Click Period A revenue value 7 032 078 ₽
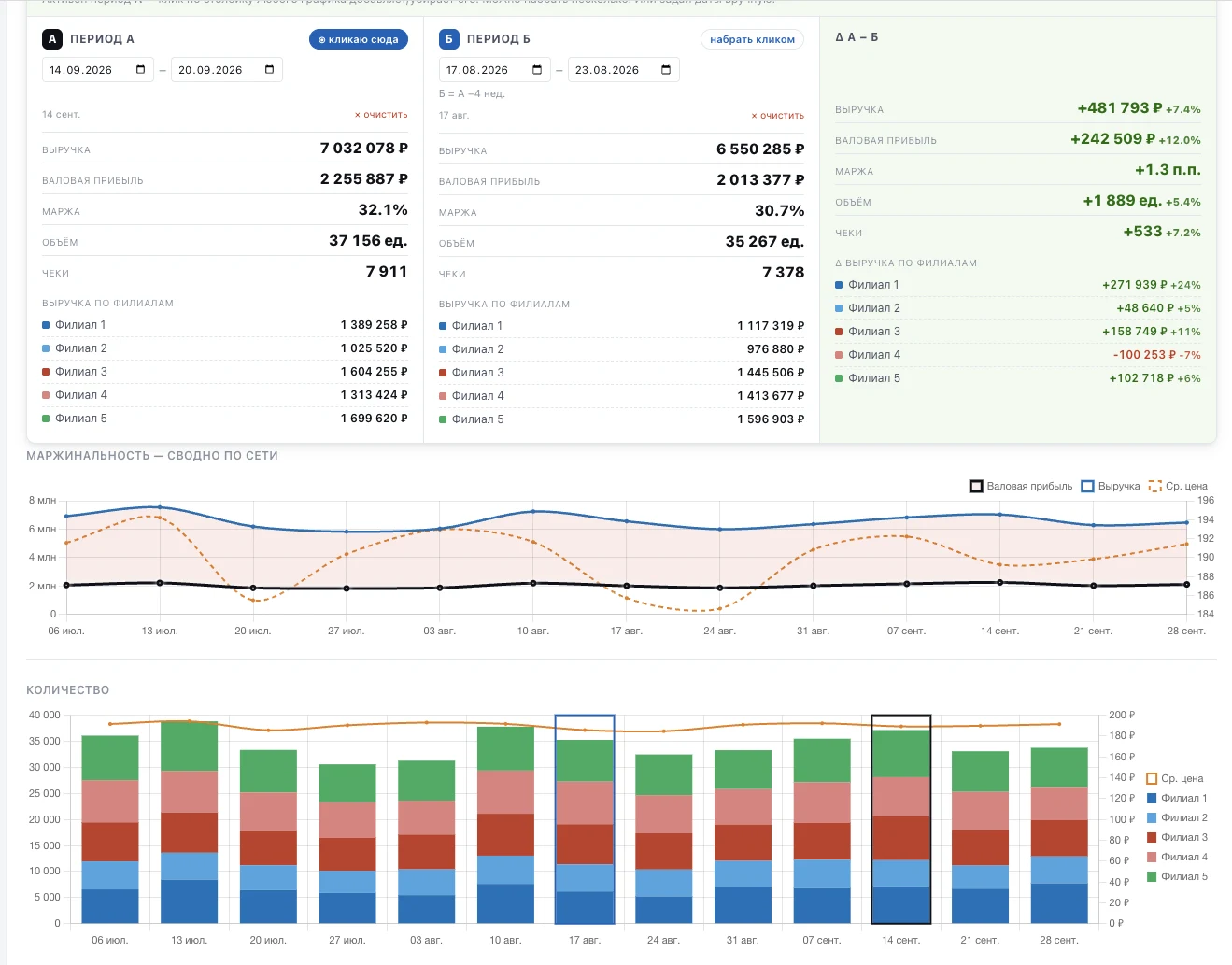Screen dimensions: 1232x965 364,149
